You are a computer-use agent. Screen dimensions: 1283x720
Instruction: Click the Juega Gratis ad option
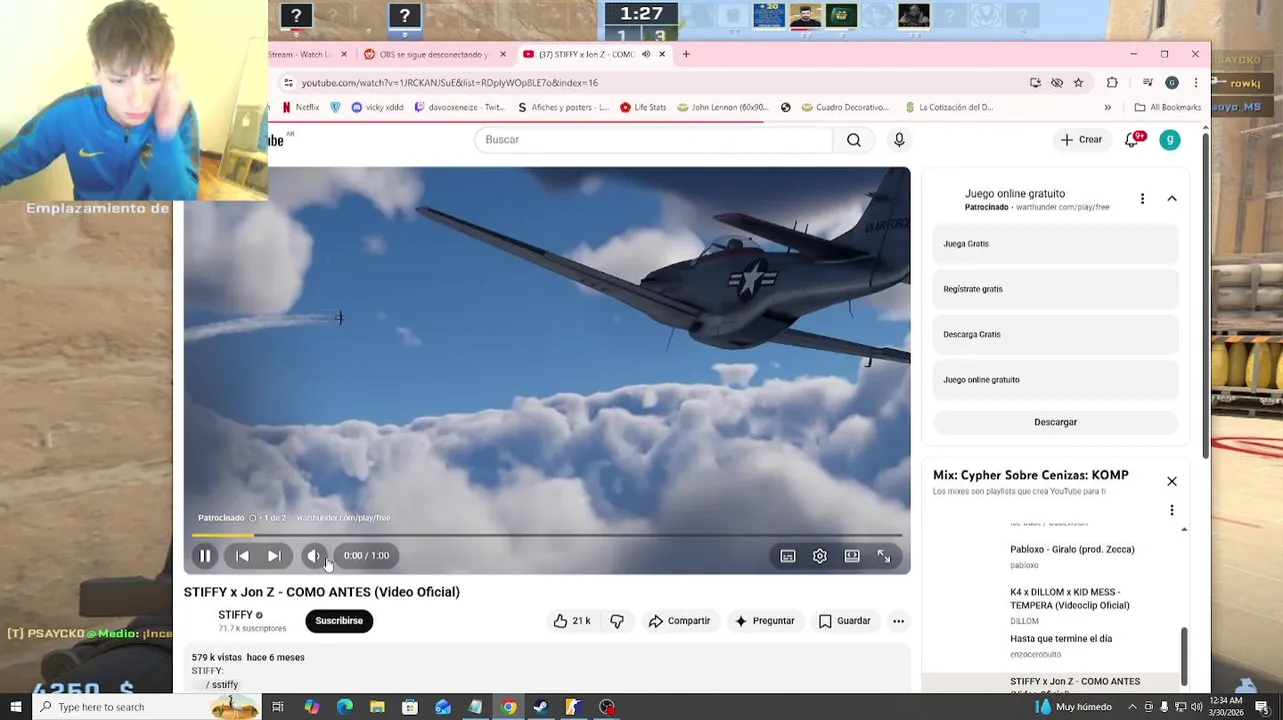point(1055,244)
